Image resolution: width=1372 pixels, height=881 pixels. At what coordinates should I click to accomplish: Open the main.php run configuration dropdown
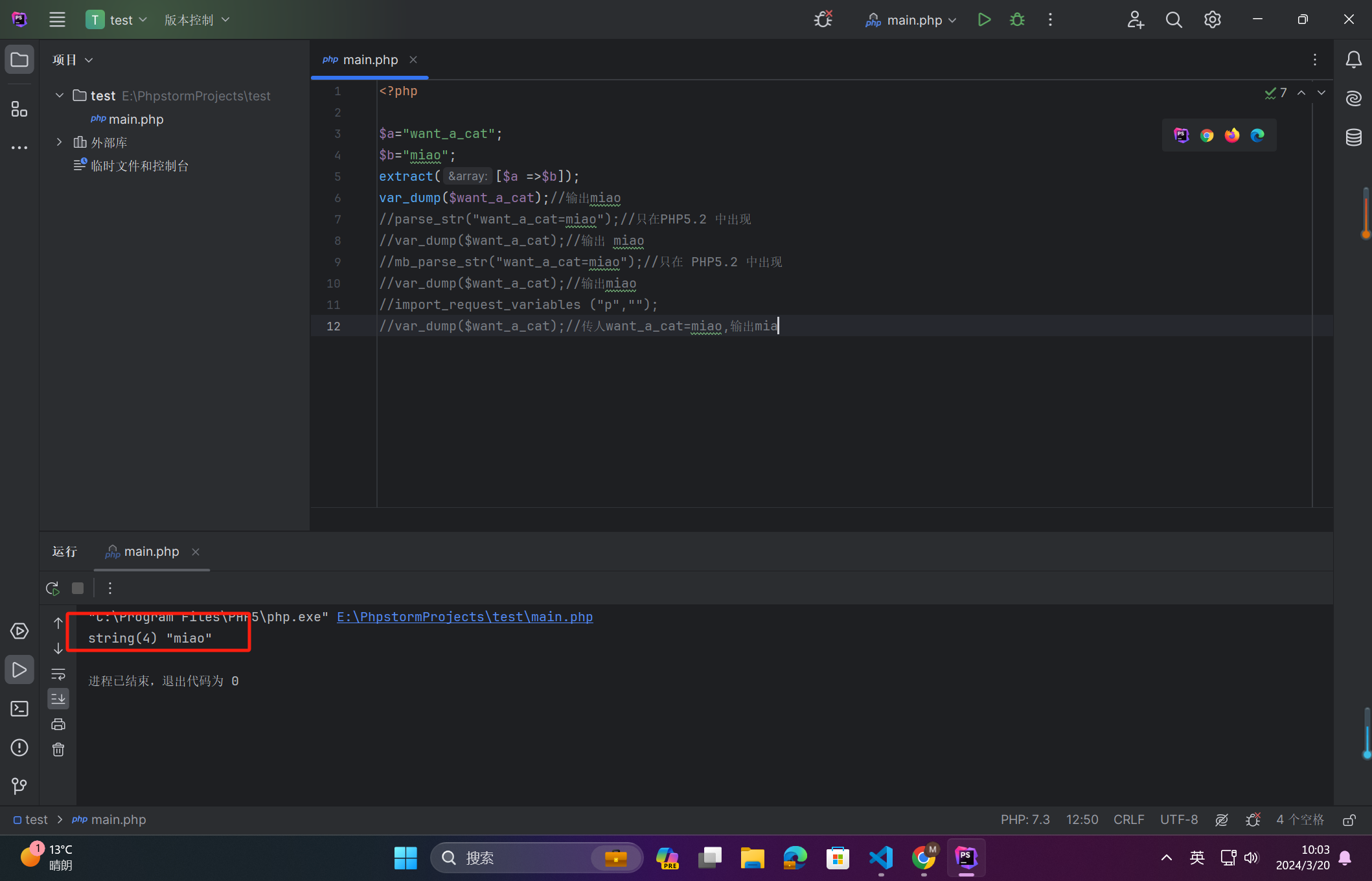[913, 20]
